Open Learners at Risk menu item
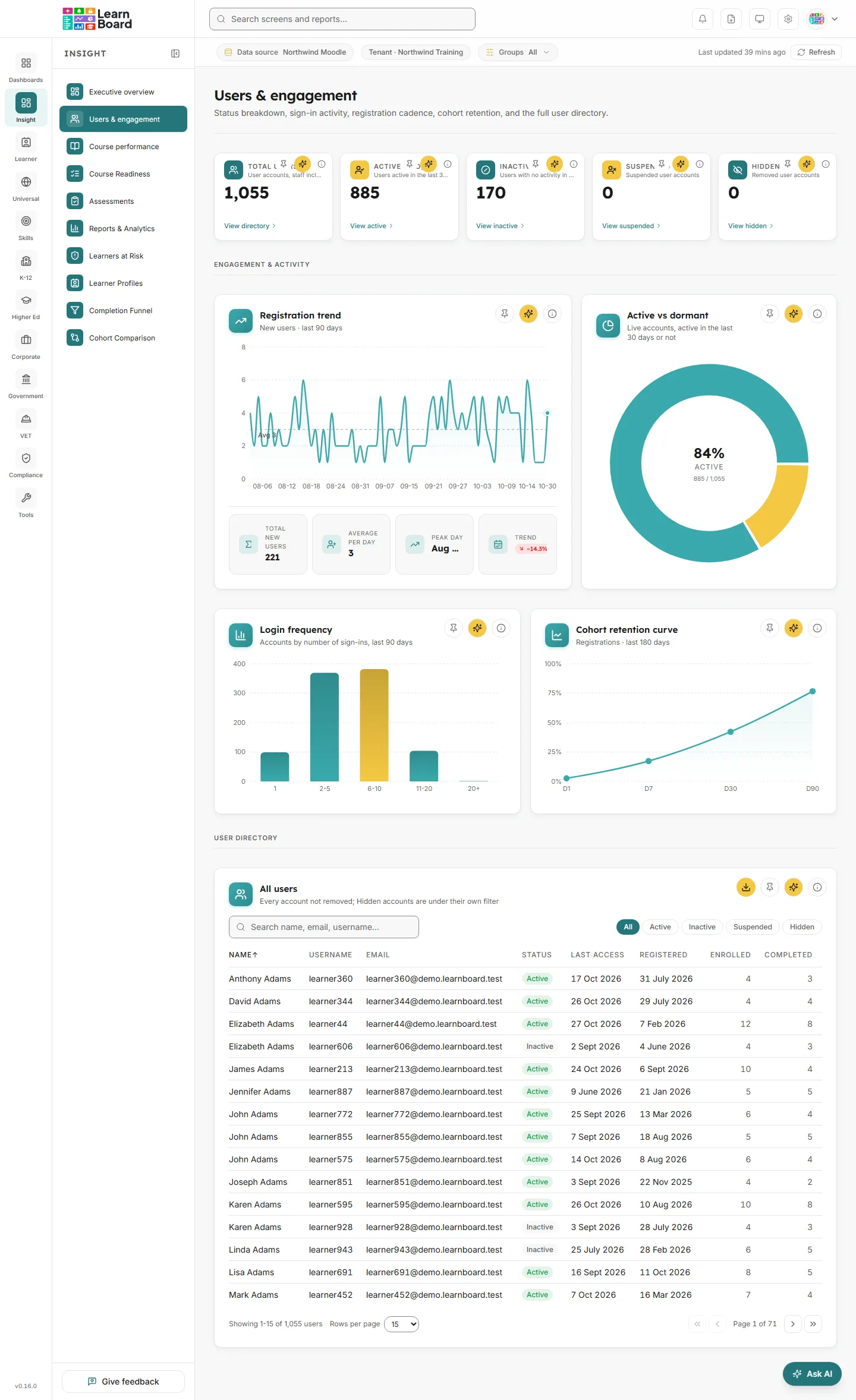 123,256
